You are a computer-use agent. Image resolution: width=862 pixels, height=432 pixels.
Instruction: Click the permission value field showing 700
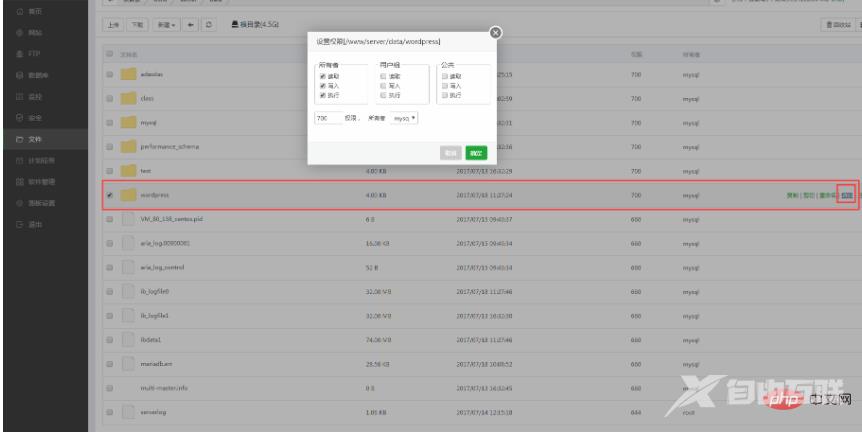[x=326, y=118]
